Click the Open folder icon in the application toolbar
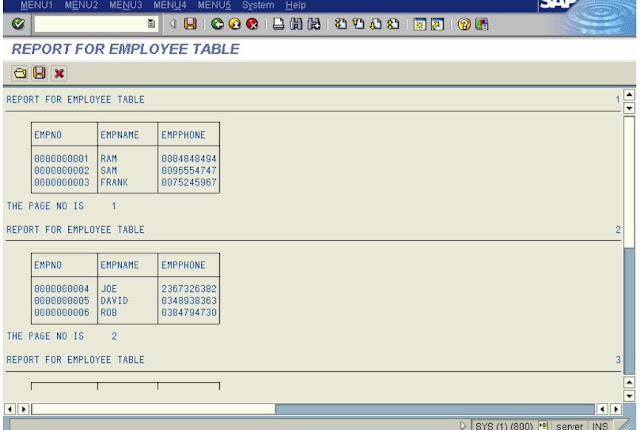 tap(20, 73)
